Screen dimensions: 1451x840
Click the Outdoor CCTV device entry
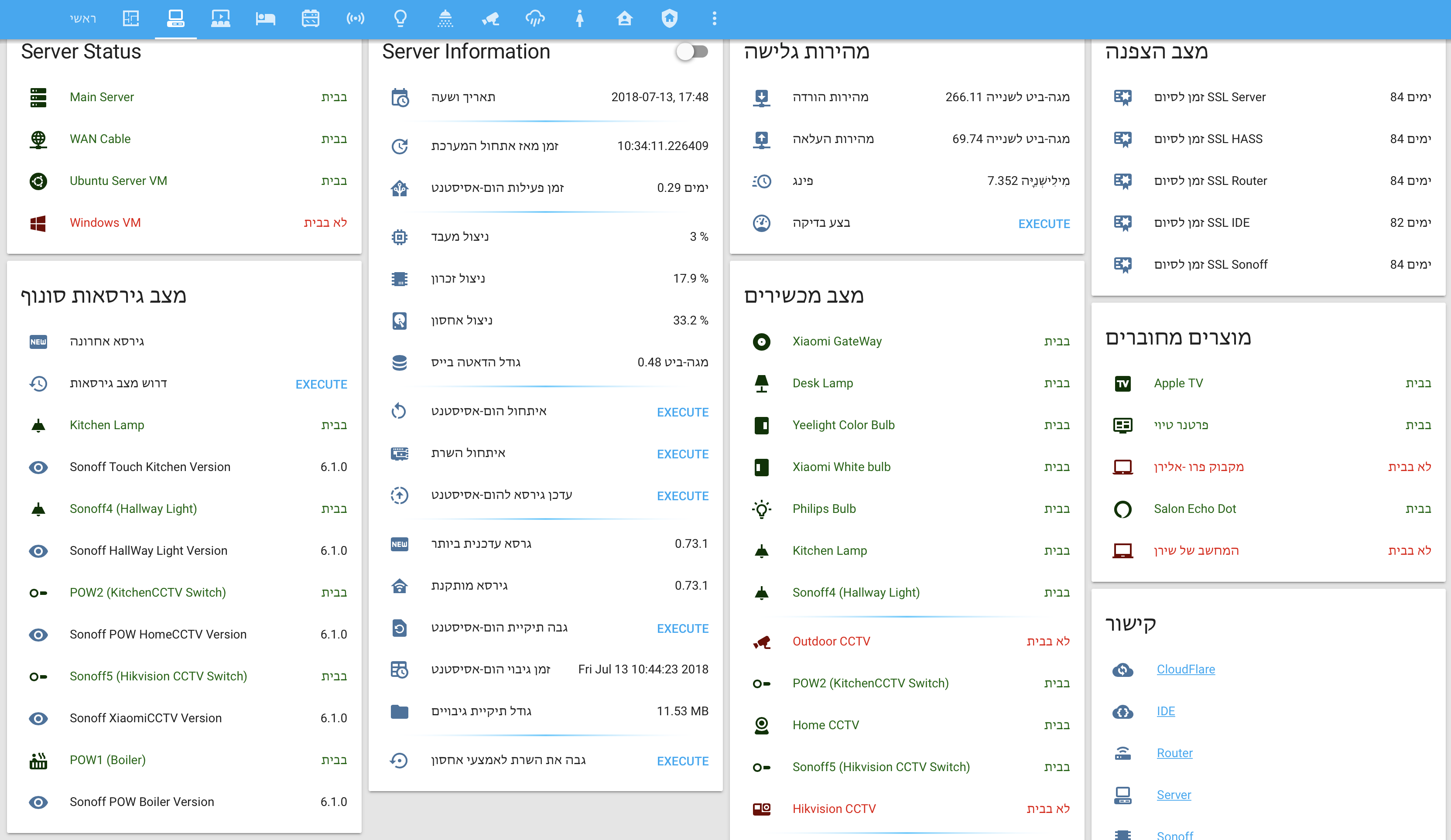[831, 642]
